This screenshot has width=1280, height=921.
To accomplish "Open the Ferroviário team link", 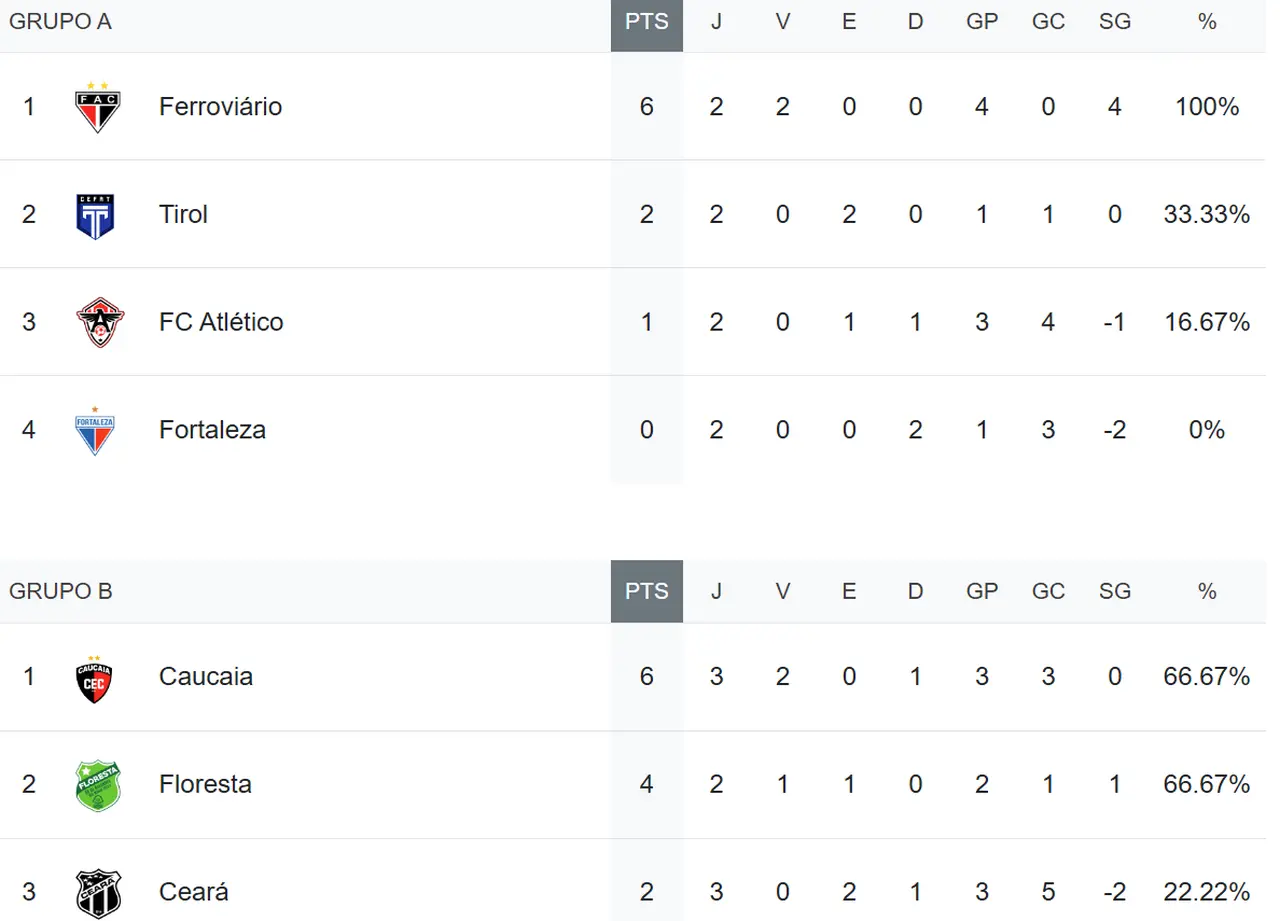I will click(x=220, y=107).
